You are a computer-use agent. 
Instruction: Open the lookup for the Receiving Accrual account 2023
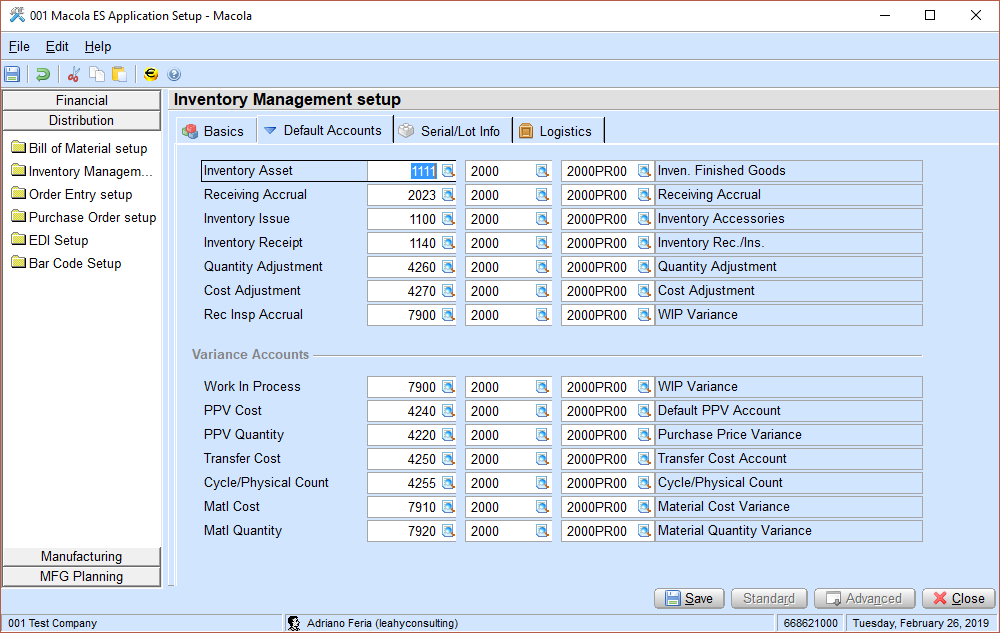point(448,195)
